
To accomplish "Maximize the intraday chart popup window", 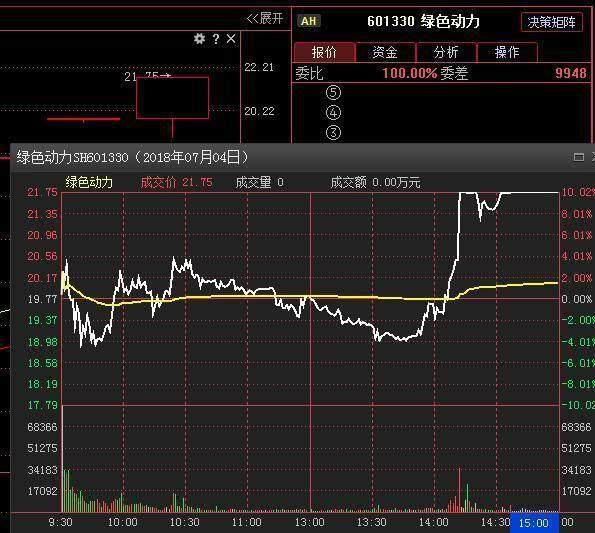I will [579, 157].
